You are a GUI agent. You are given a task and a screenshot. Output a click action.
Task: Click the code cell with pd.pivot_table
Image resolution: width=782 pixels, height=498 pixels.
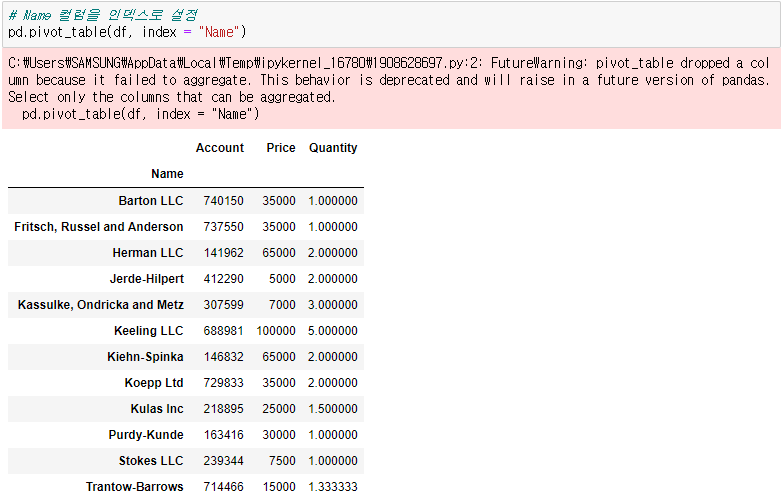(x=391, y=24)
